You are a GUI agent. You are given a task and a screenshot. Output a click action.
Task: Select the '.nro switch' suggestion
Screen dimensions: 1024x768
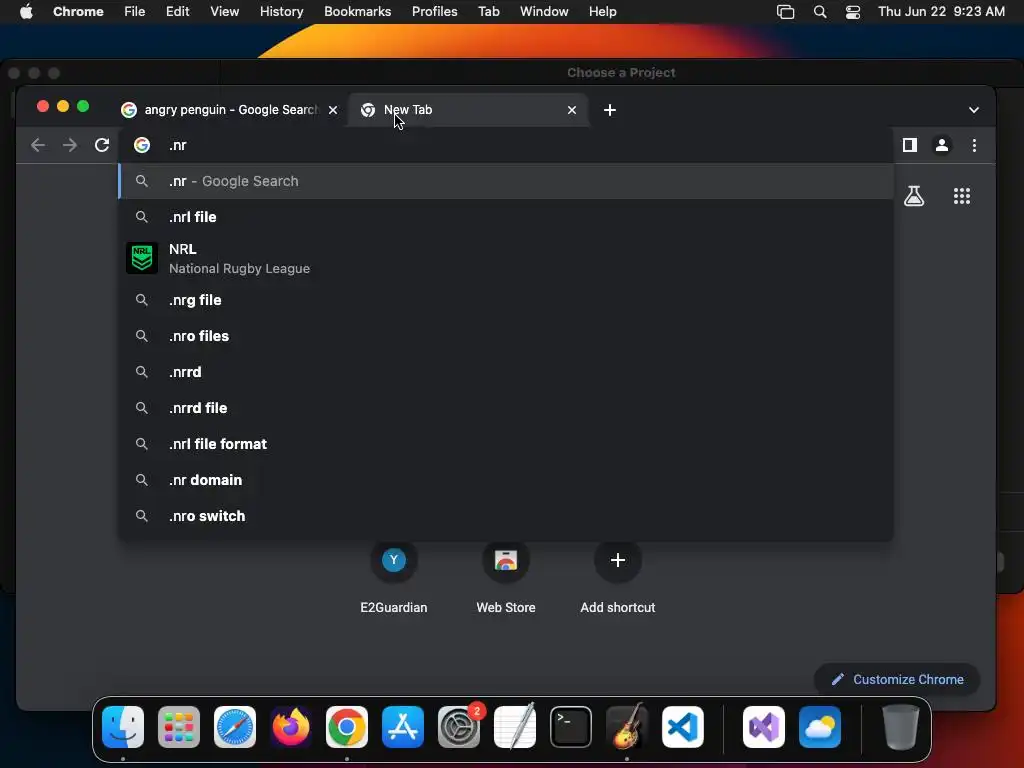505,515
